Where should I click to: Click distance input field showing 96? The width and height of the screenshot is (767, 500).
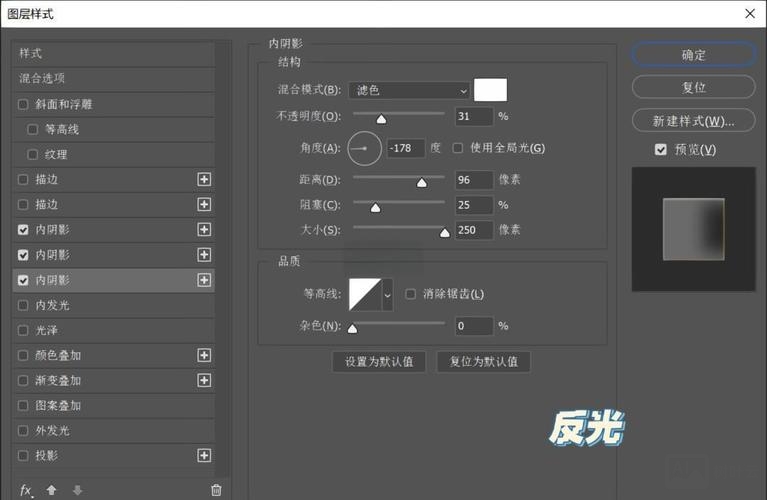coord(474,180)
